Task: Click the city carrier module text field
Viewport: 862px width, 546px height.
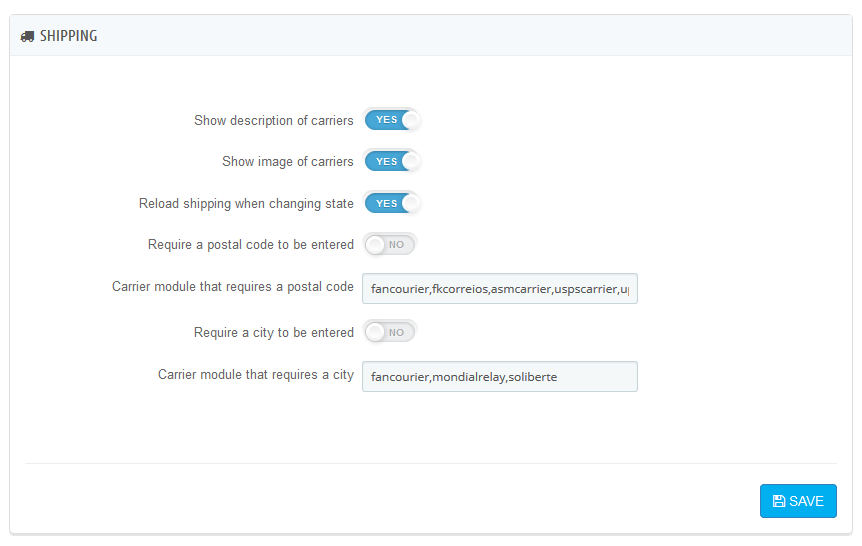Action: [x=499, y=377]
